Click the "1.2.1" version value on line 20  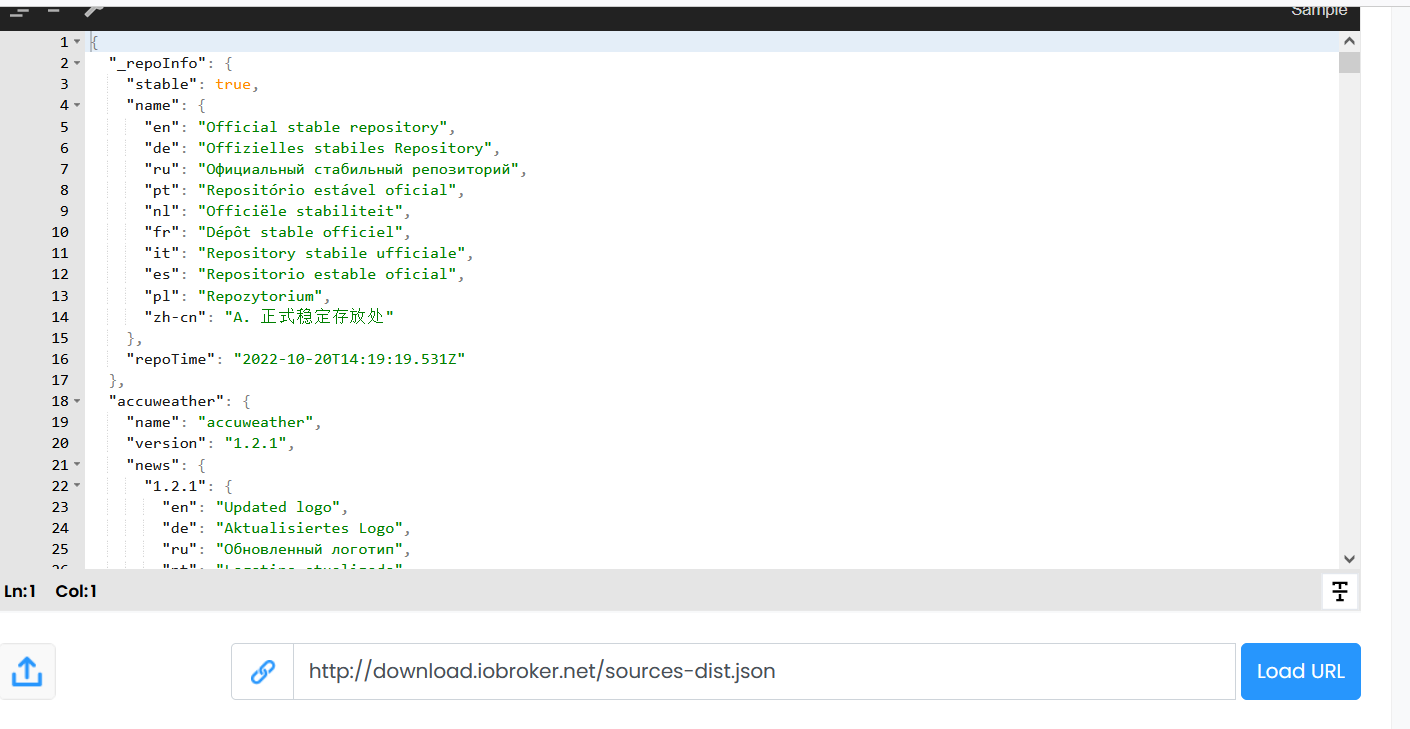pyautogui.click(x=255, y=443)
